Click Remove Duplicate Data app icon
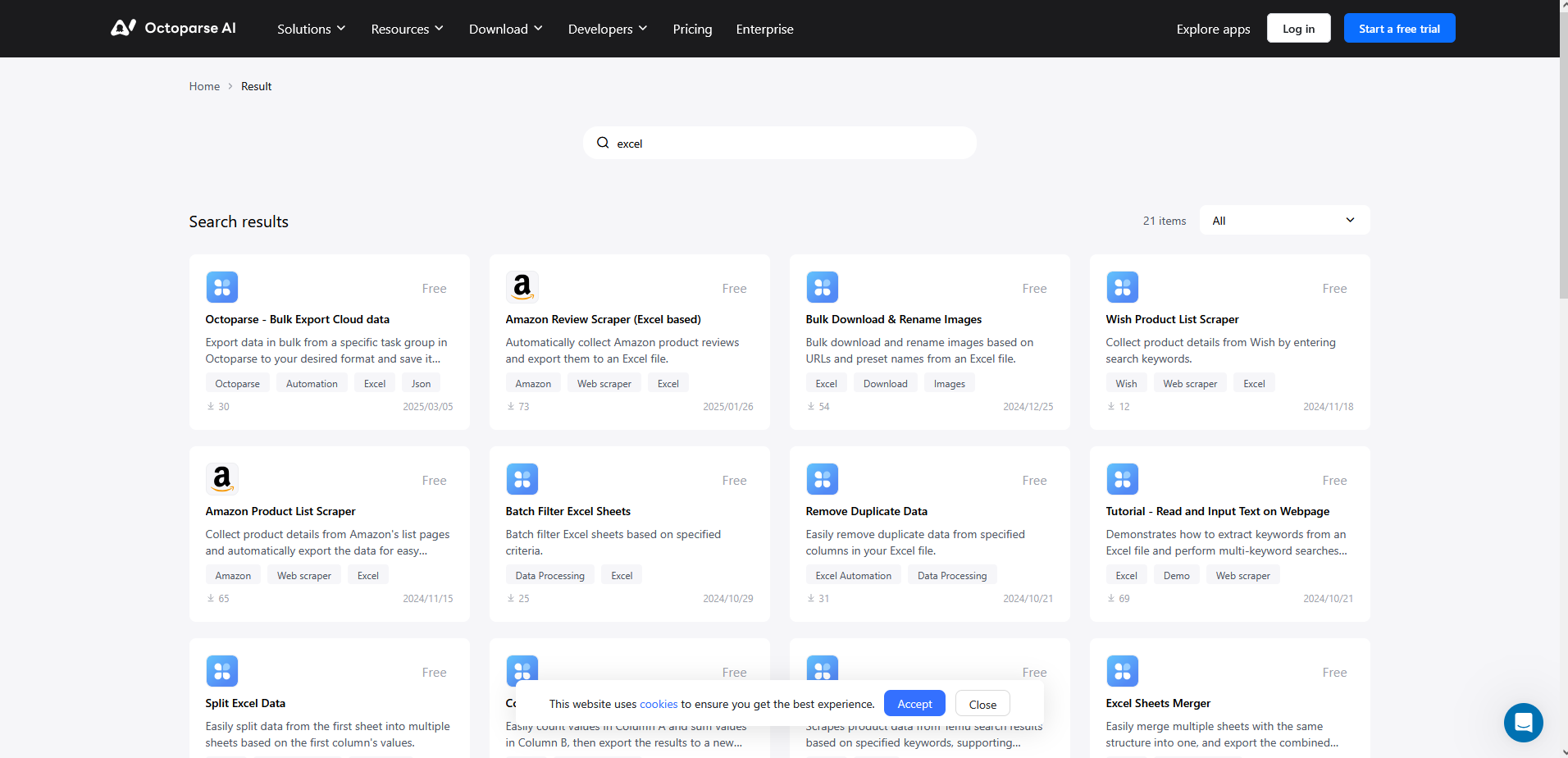 tap(823, 479)
